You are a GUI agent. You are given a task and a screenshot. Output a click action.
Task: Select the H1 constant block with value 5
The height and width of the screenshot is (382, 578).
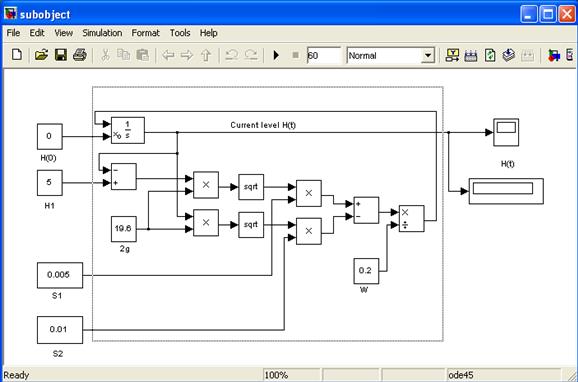[50, 183]
